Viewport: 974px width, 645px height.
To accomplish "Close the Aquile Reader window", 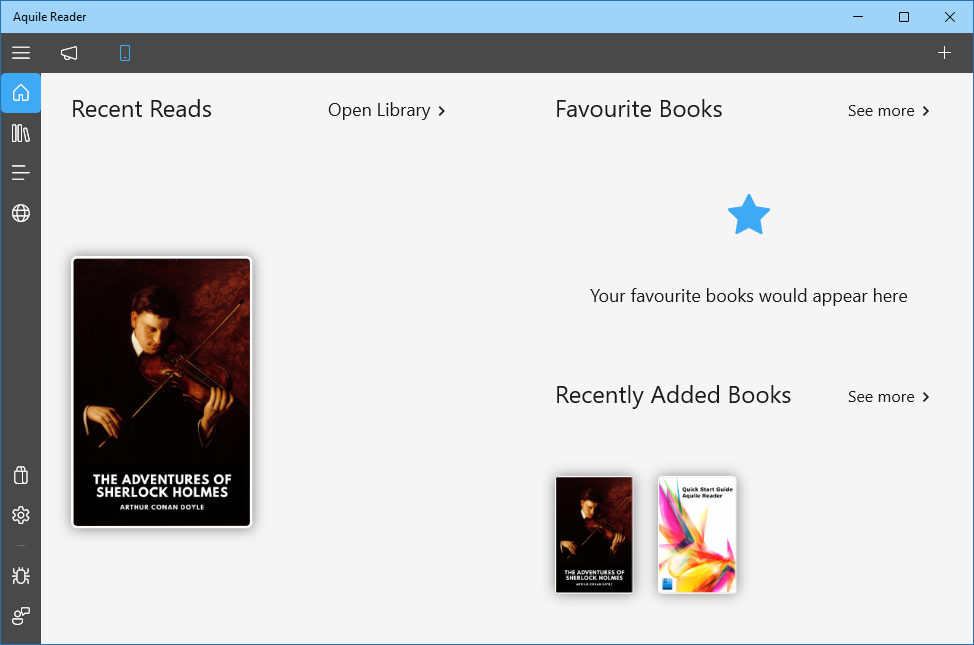I will (x=950, y=17).
